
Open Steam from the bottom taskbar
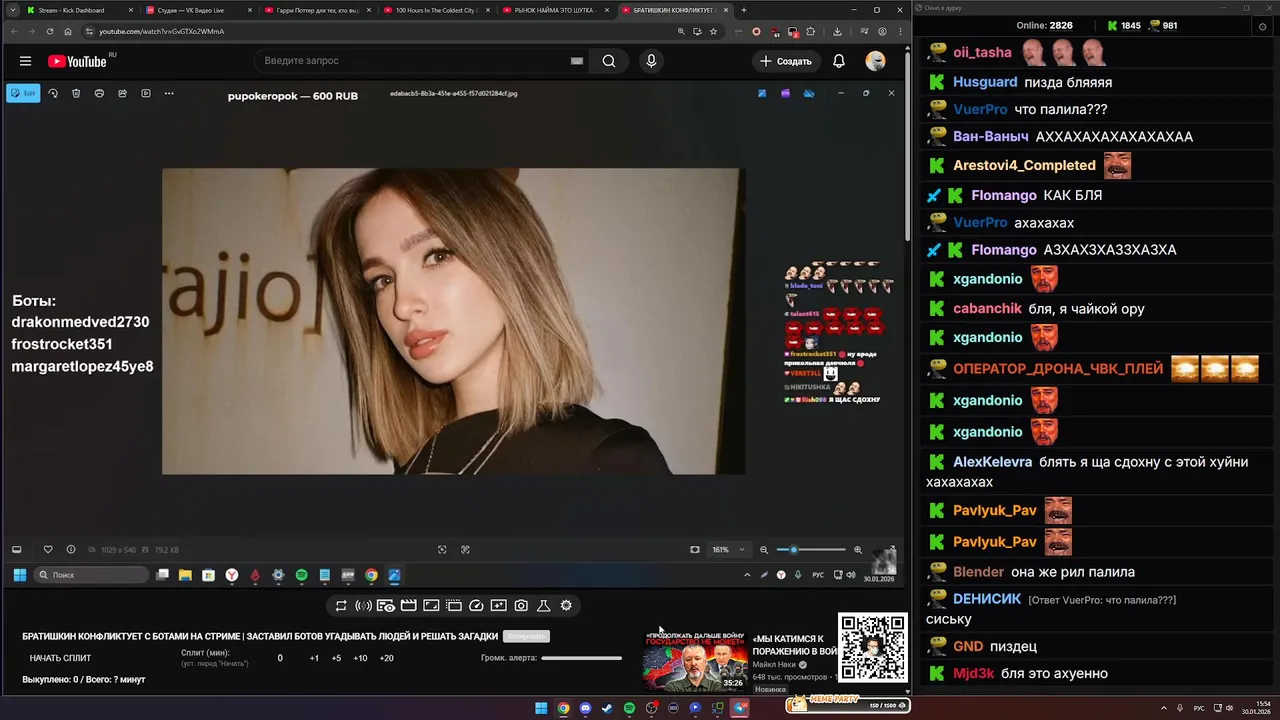coord(607,708)
